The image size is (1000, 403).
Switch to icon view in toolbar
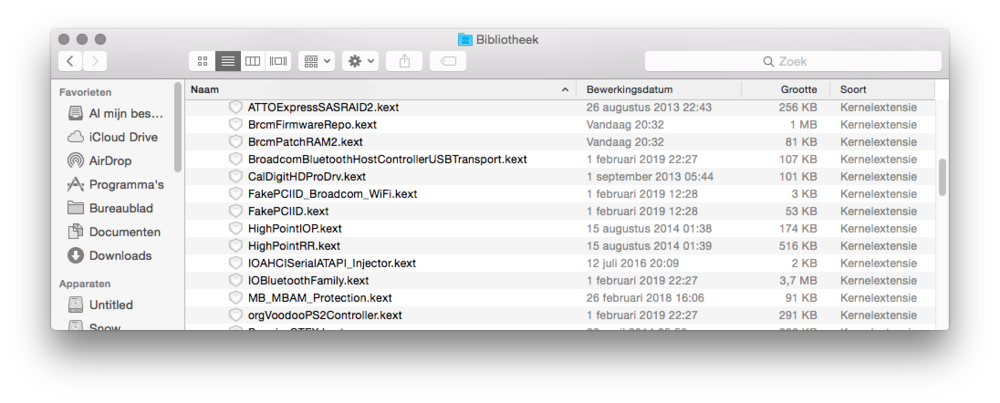(202, 61)
